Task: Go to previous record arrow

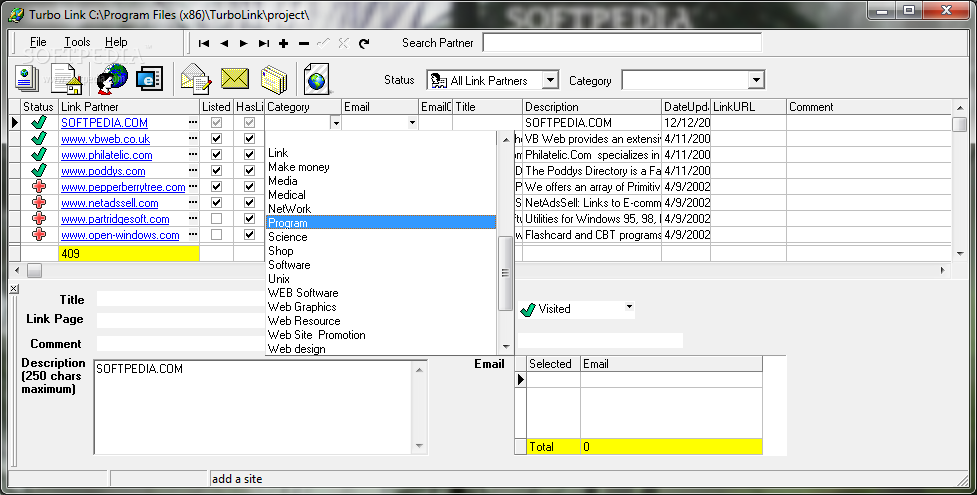Action: tap(224, 43)
